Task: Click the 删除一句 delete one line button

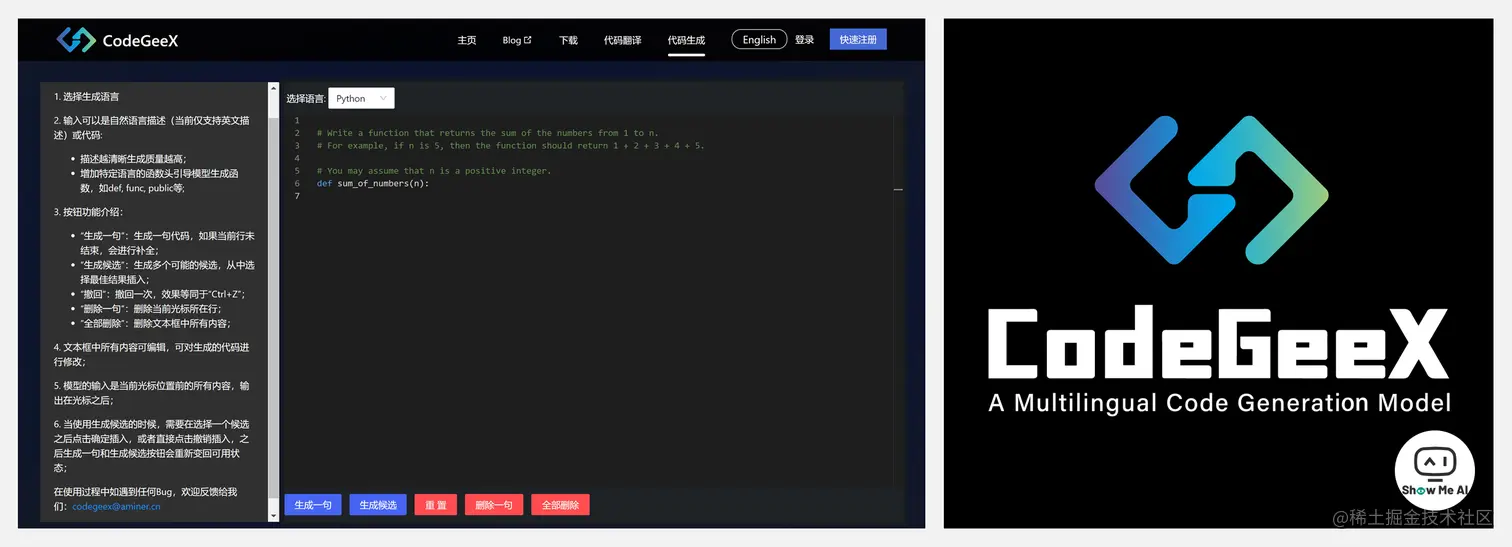Action: tap(494, 505)
